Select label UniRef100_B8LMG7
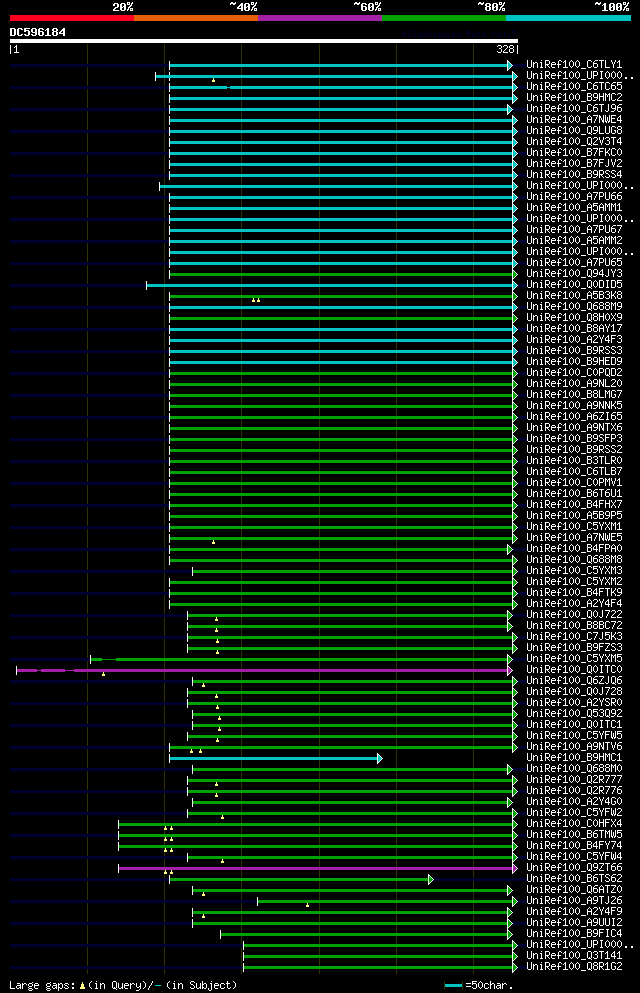Image resolution: width=640 pixels, height=993 pixels. [574, 395]
